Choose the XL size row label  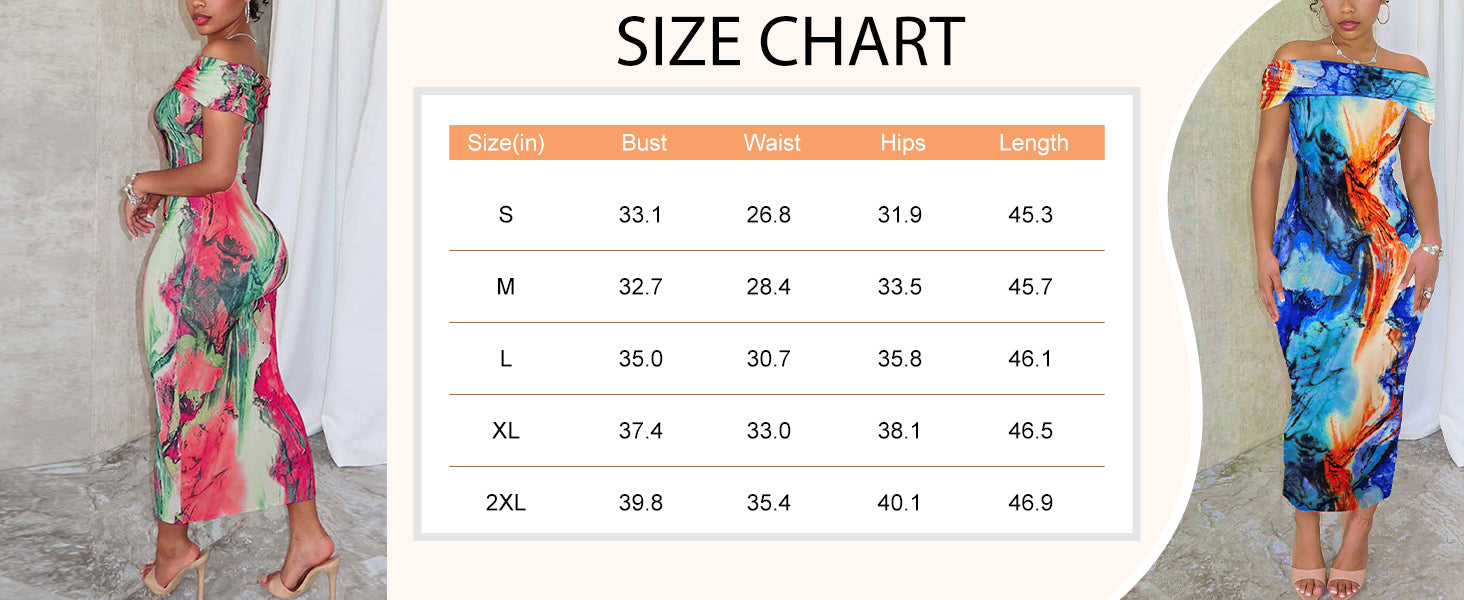click(506, 431)
